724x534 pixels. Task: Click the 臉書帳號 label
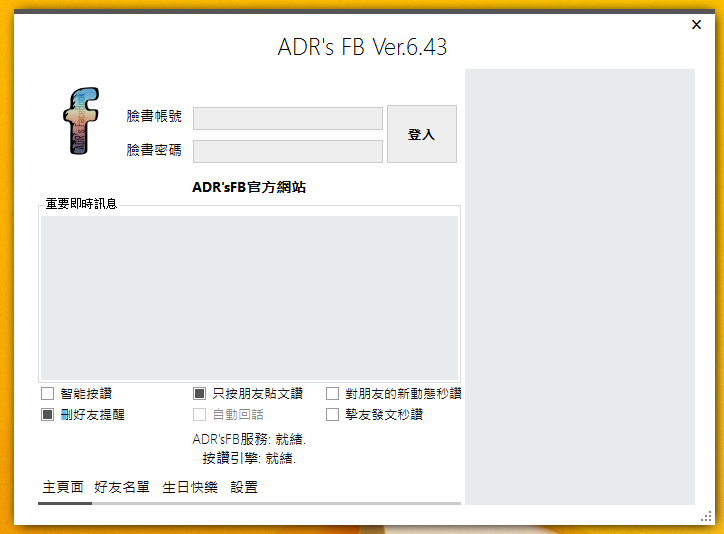click(x=154, y=116)
